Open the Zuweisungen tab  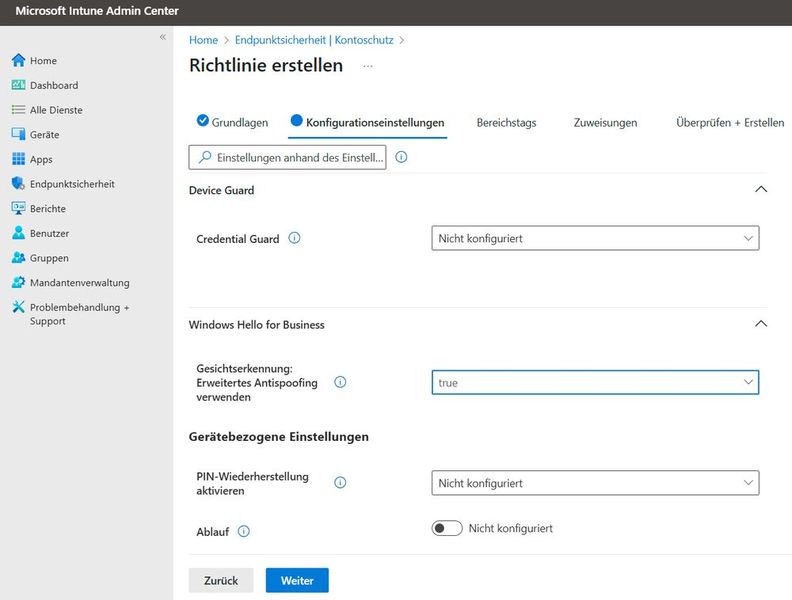point(605,122)
